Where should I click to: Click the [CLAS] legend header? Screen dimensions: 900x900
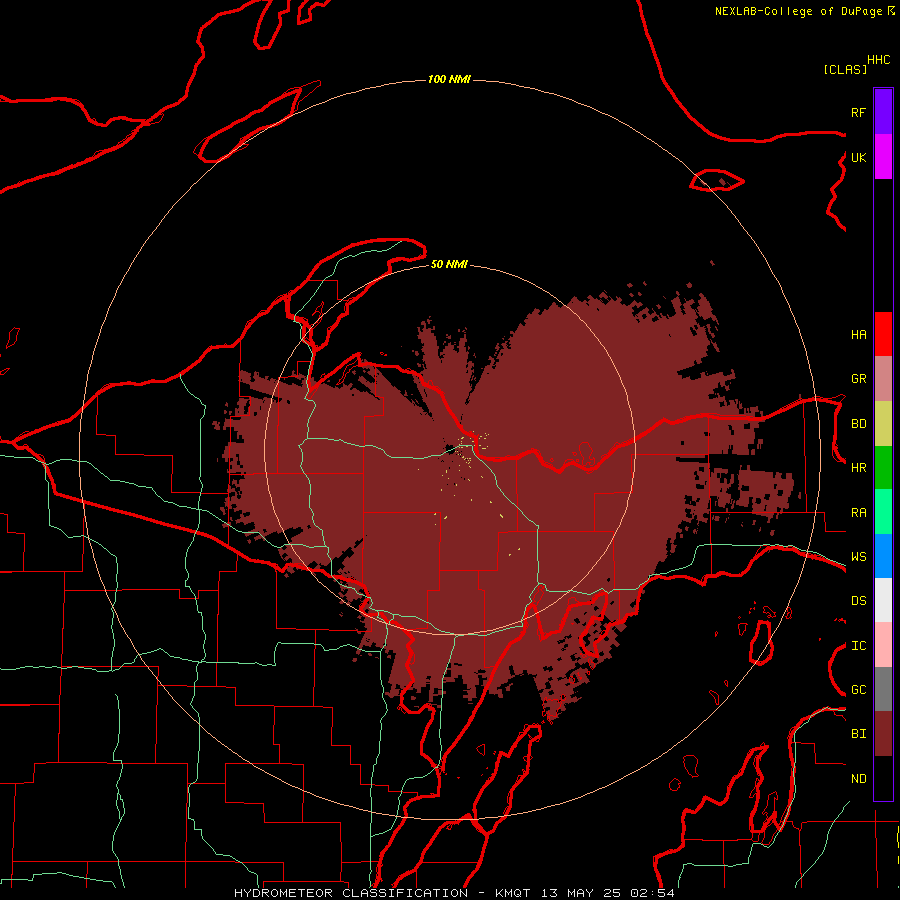click(844, 69)
